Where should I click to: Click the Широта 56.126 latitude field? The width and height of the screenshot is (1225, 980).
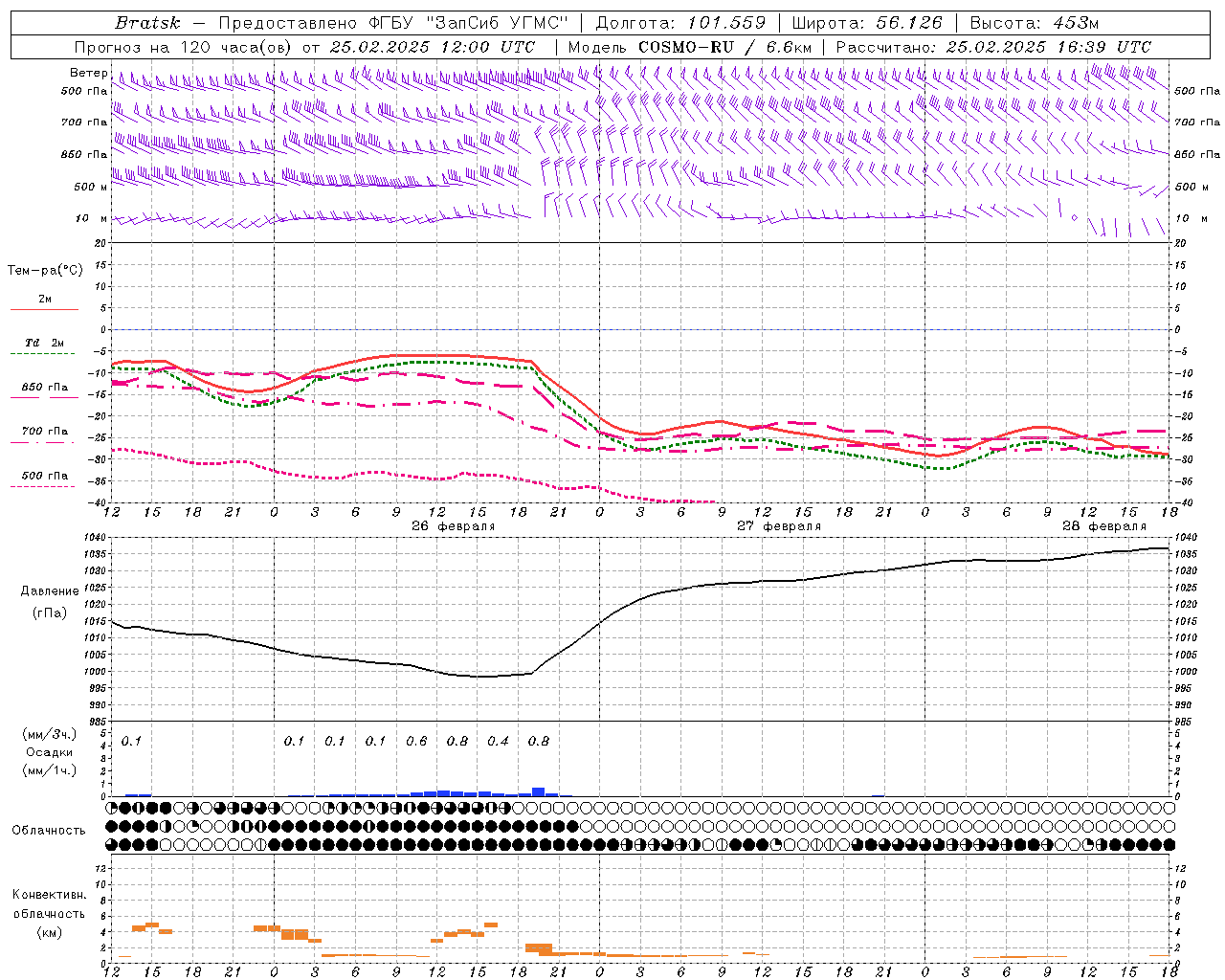click(x=866, y=23)
